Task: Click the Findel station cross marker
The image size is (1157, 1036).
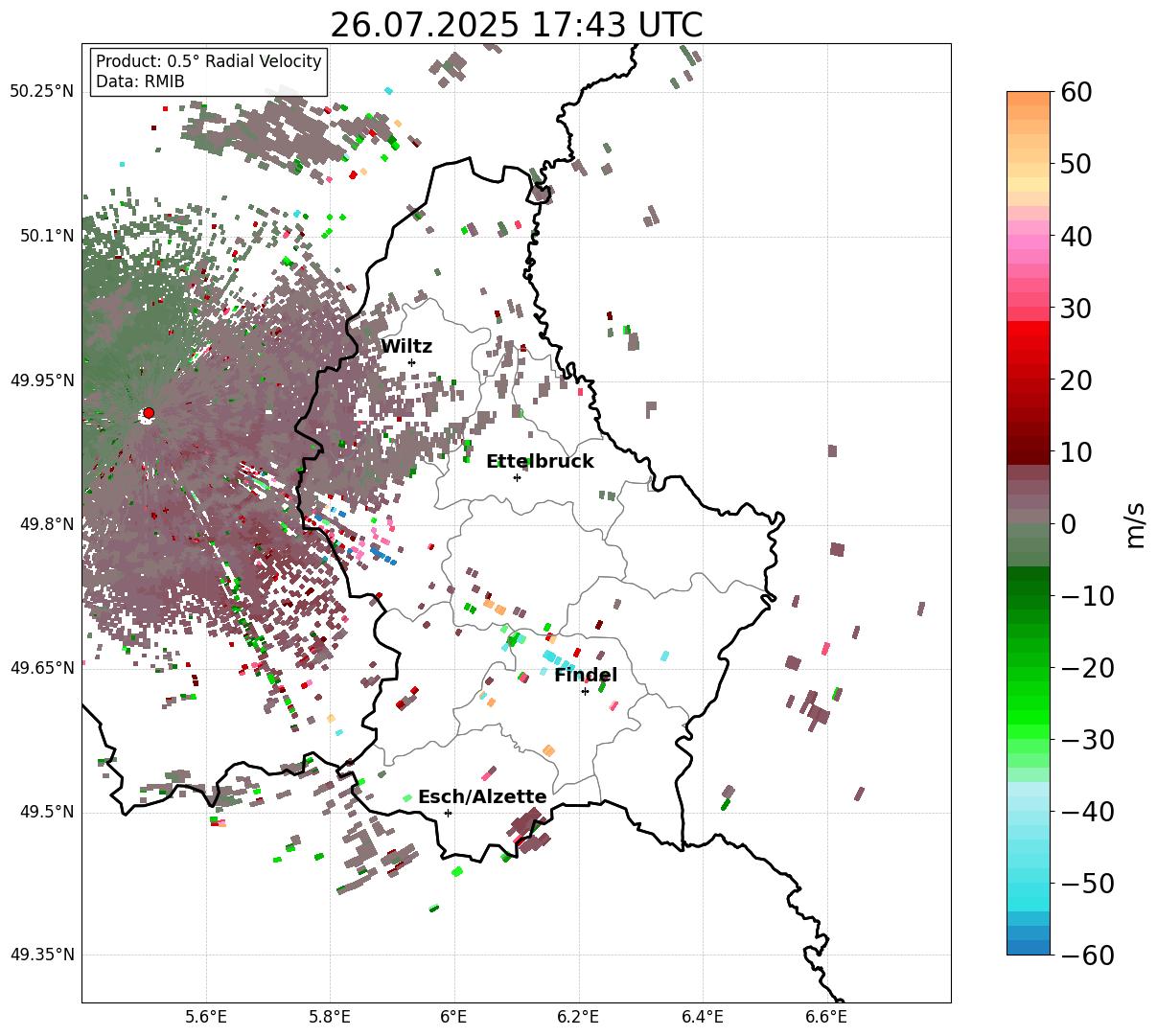Action: coord(585,691)
